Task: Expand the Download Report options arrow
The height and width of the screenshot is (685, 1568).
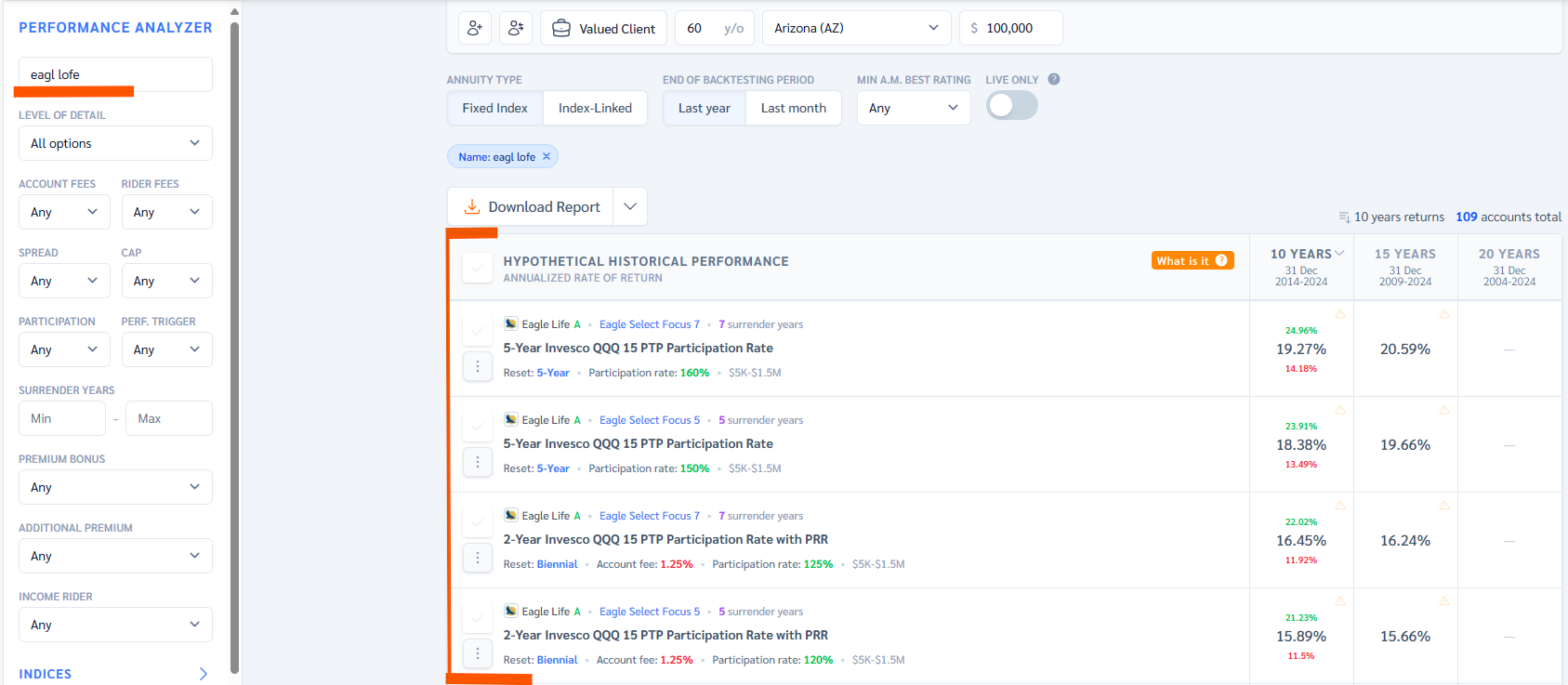Action: [x=630, y=206]
